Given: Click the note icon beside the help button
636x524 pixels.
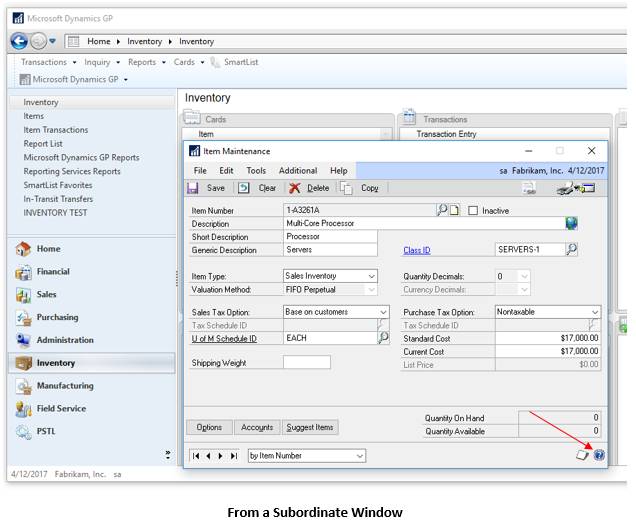Looking at the screenshot, I should 582,455.
